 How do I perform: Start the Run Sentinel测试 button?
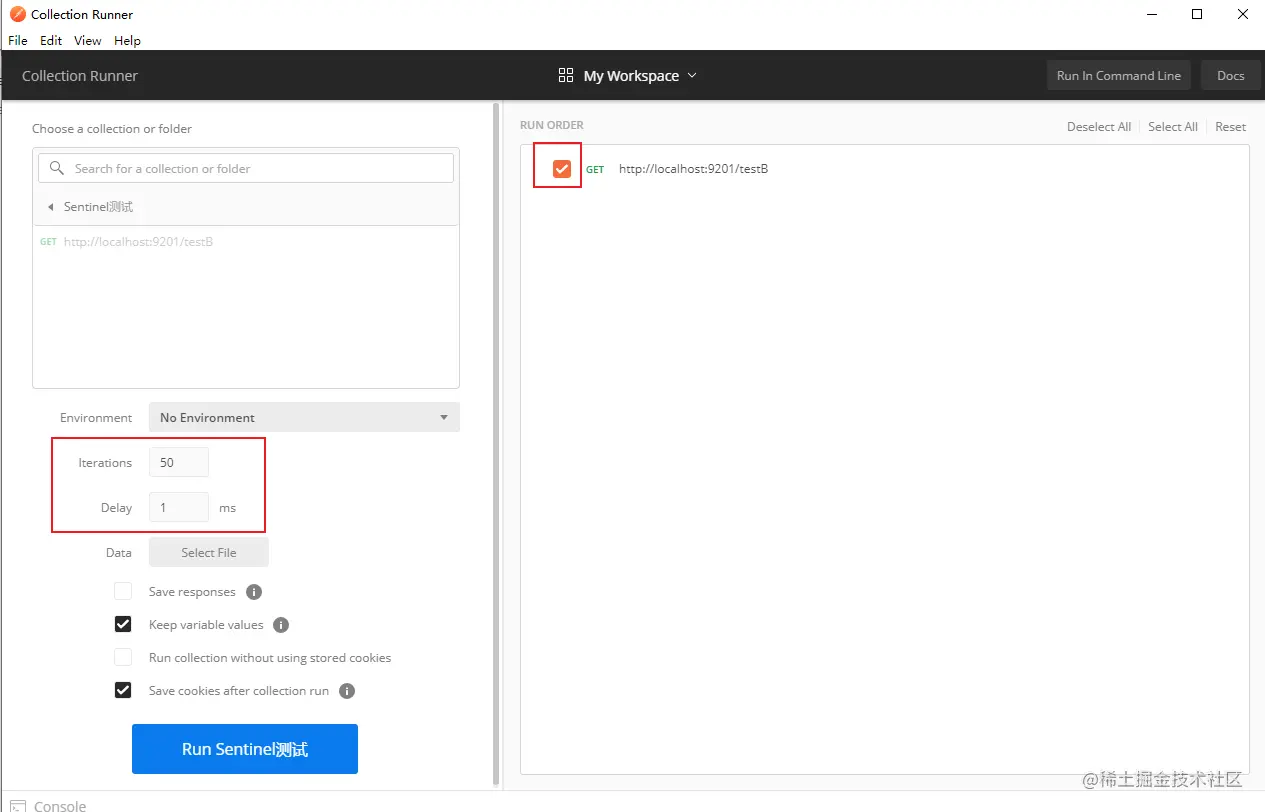[245, 749]
